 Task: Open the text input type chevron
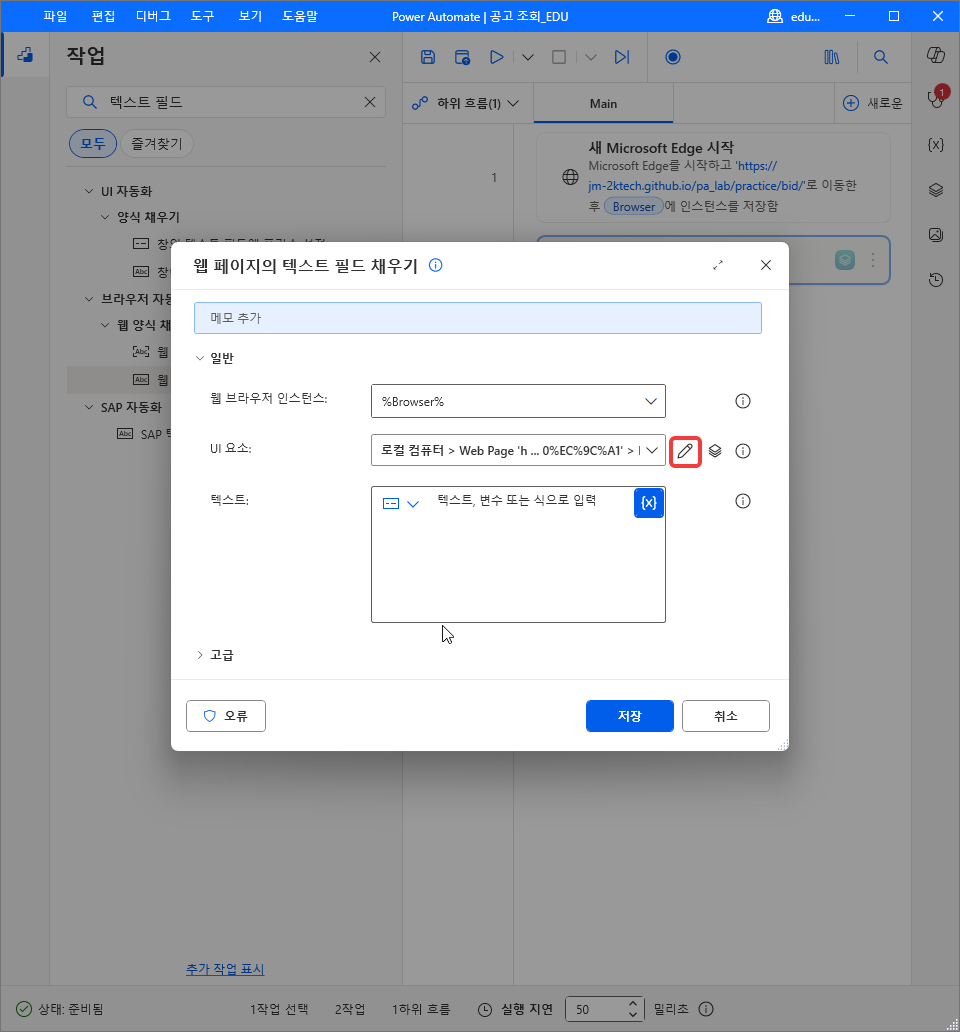tap(413, 504)
